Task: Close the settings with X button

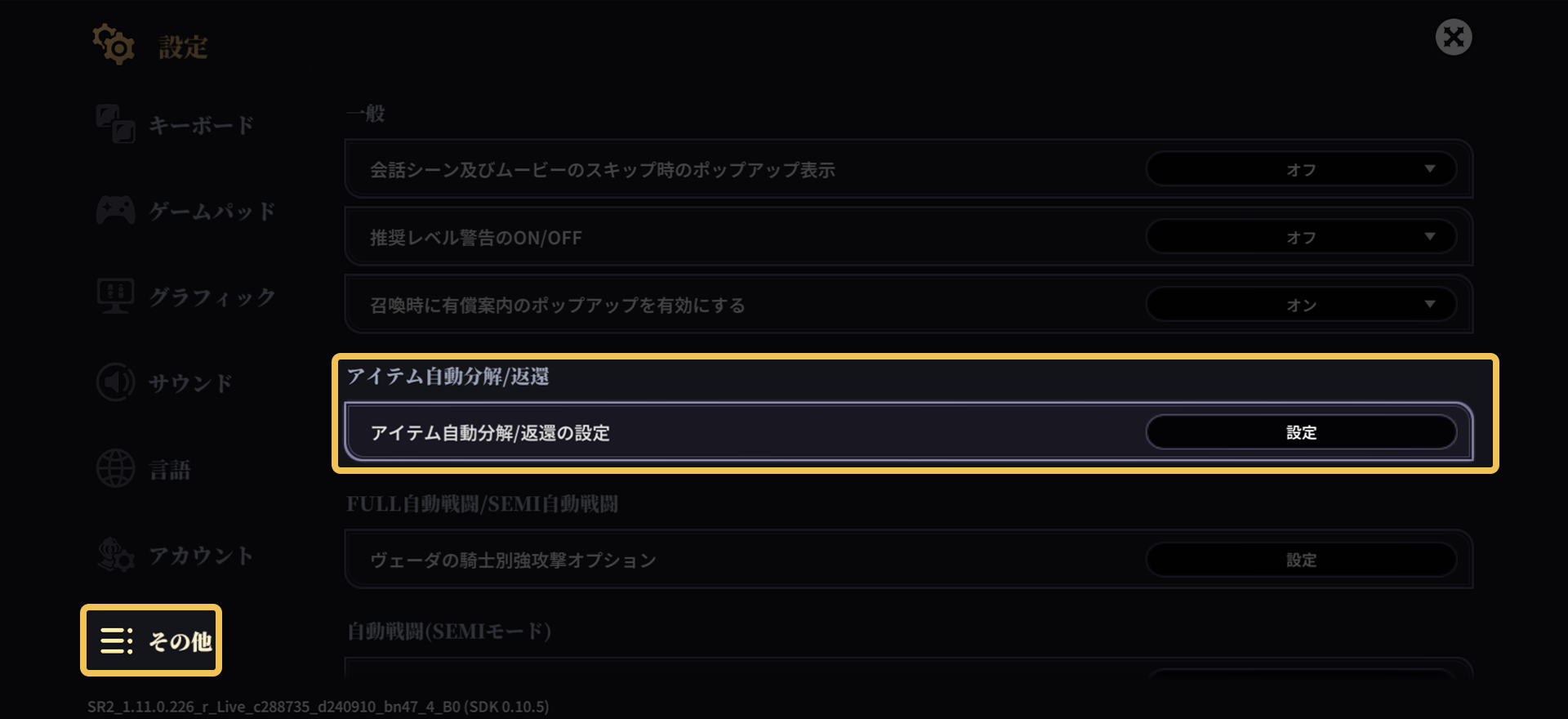Action: tap(1454, 37)
